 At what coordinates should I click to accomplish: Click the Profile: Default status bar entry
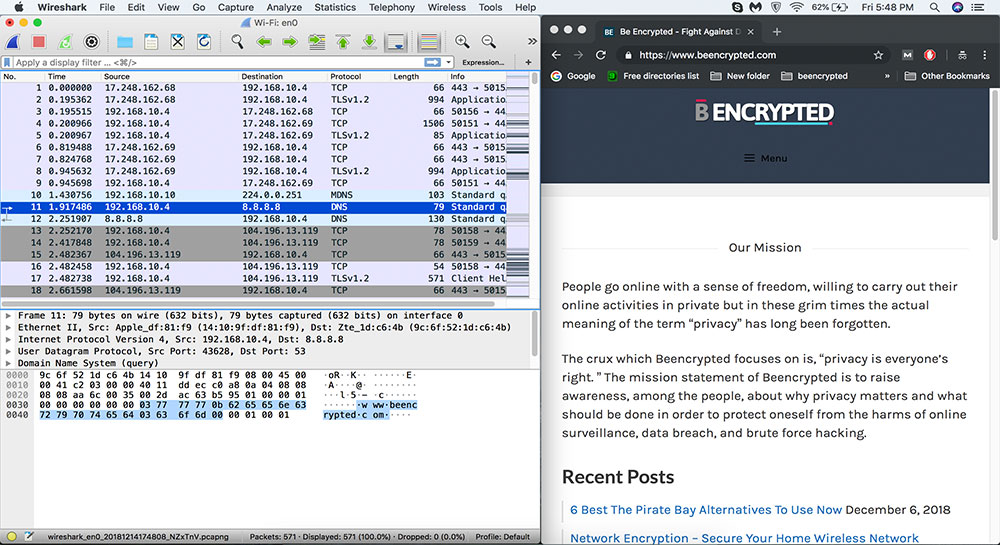click(x=503, y=537)
